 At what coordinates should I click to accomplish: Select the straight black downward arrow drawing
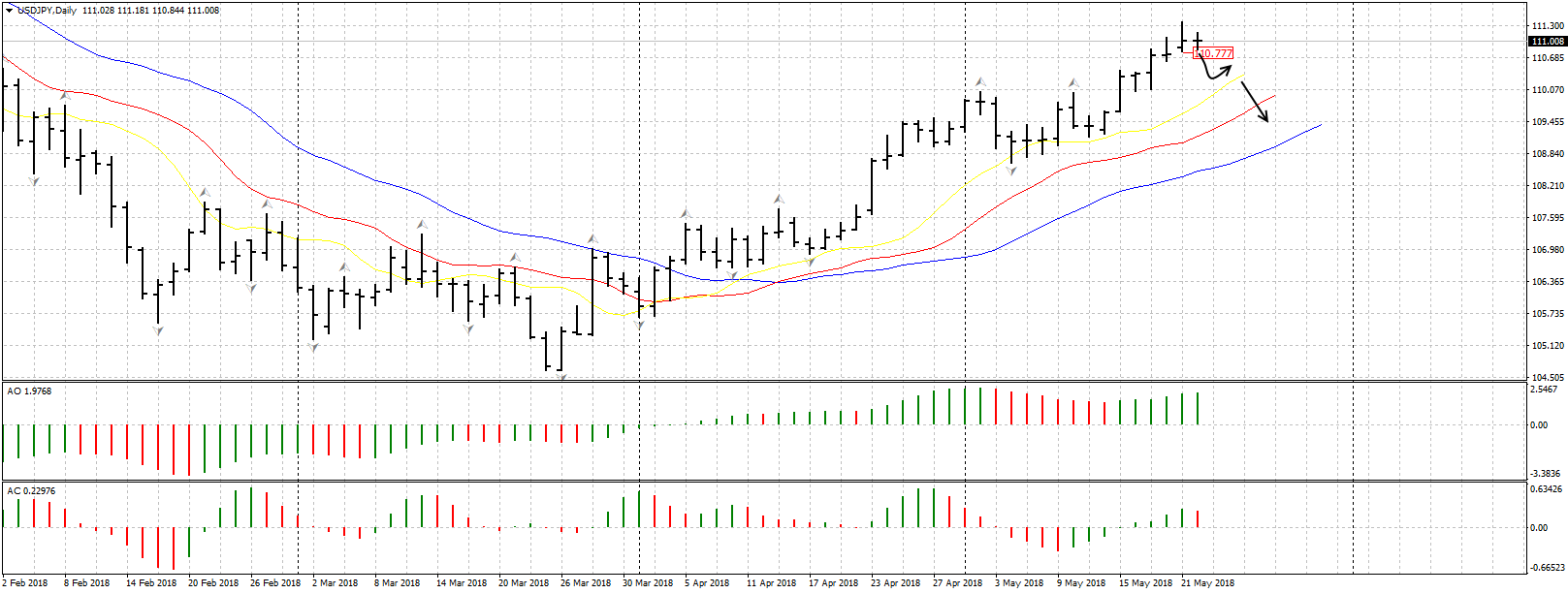pyautogui.click(x=1255, y=102)
